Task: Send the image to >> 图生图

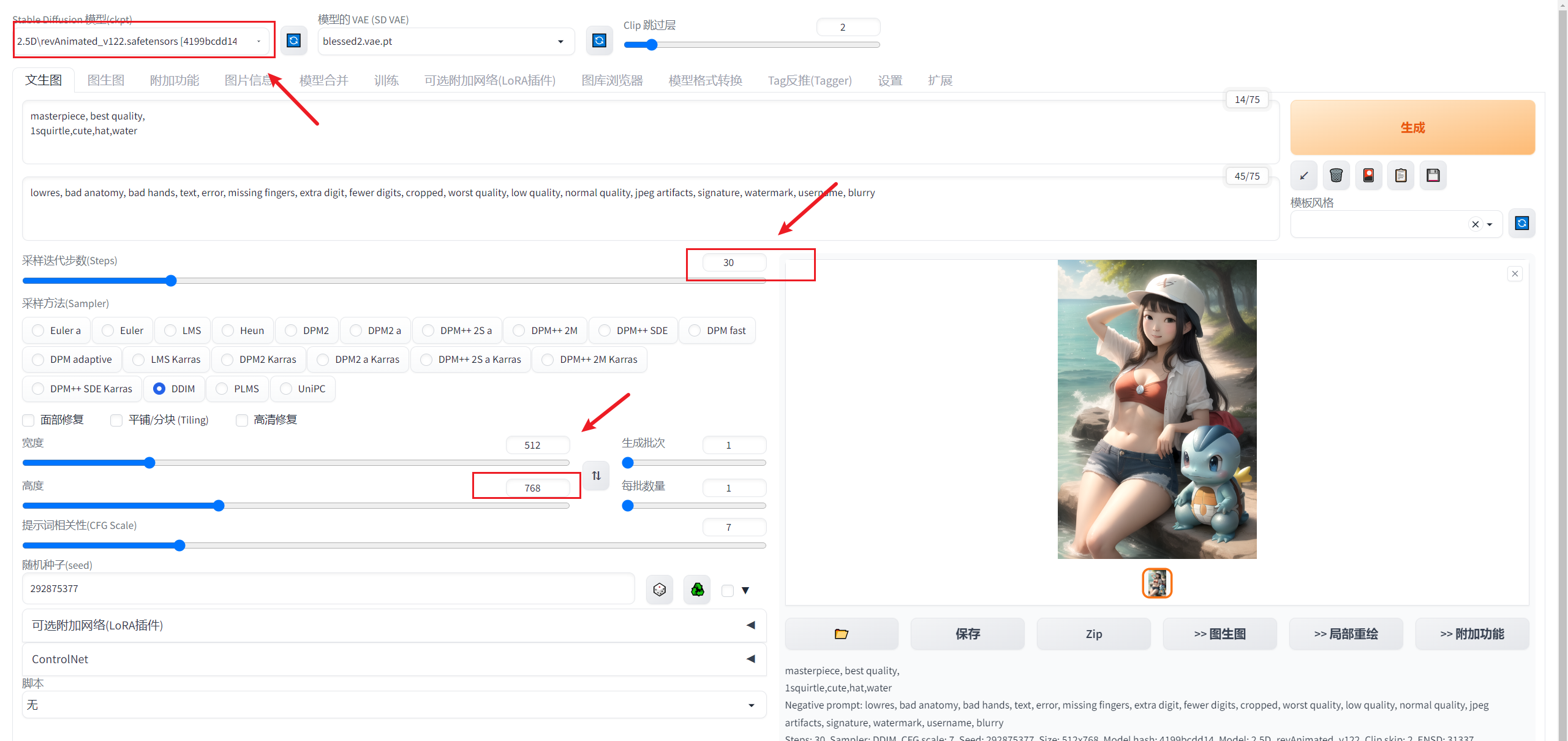Action: pyautogui.click(x=1220, y=634)
